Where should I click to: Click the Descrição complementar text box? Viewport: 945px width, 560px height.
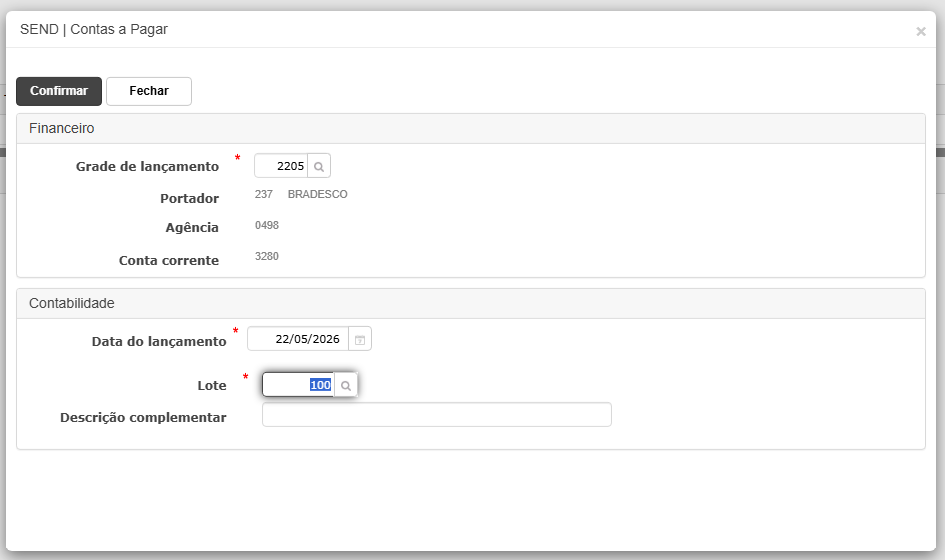pos(437,415)
